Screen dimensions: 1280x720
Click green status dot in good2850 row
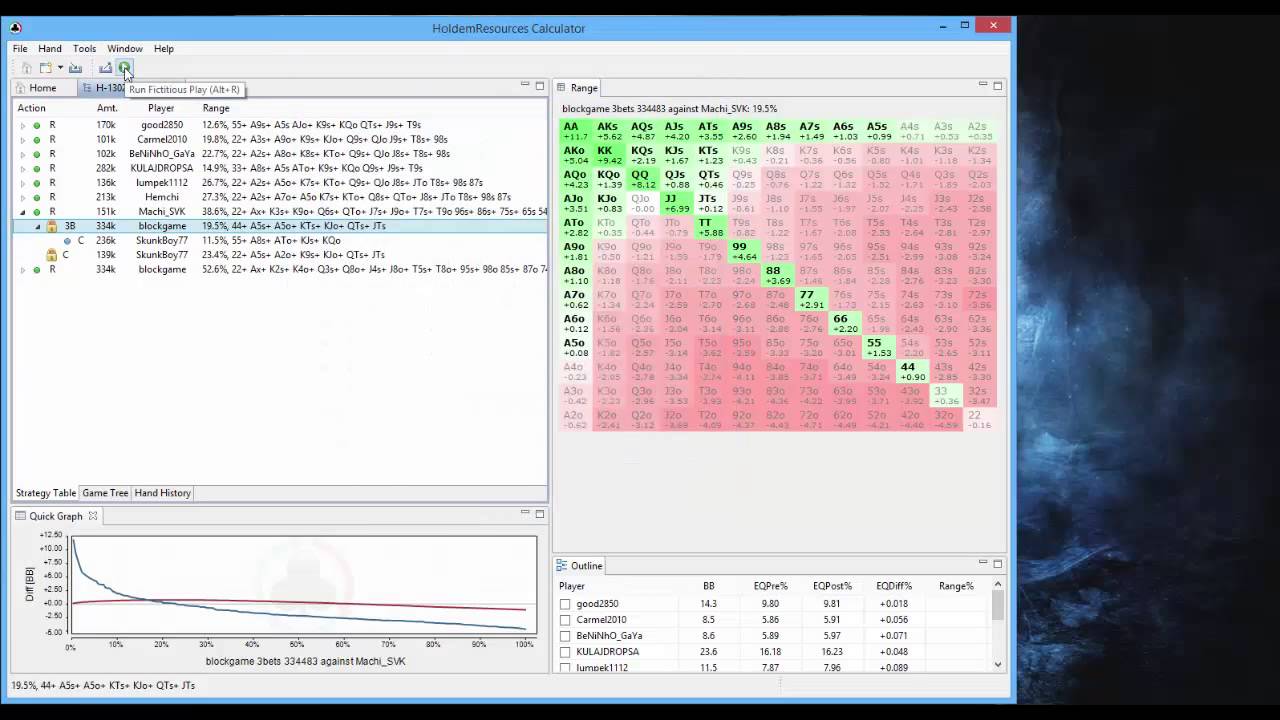point(37,126)
